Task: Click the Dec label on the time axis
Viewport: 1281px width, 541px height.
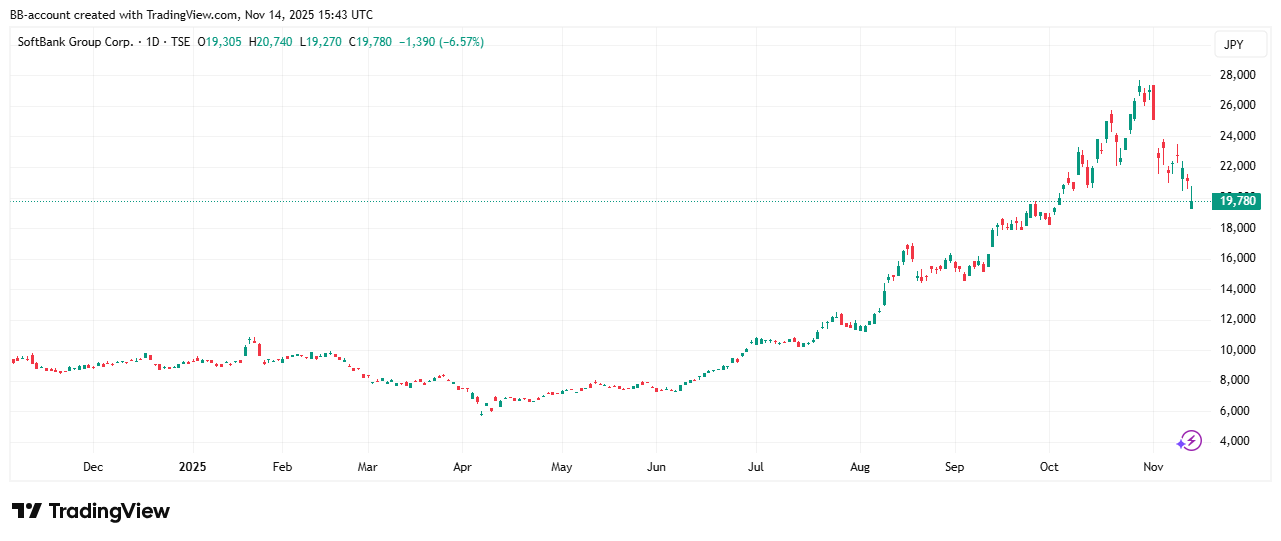Action: click(x=93, y=467)
